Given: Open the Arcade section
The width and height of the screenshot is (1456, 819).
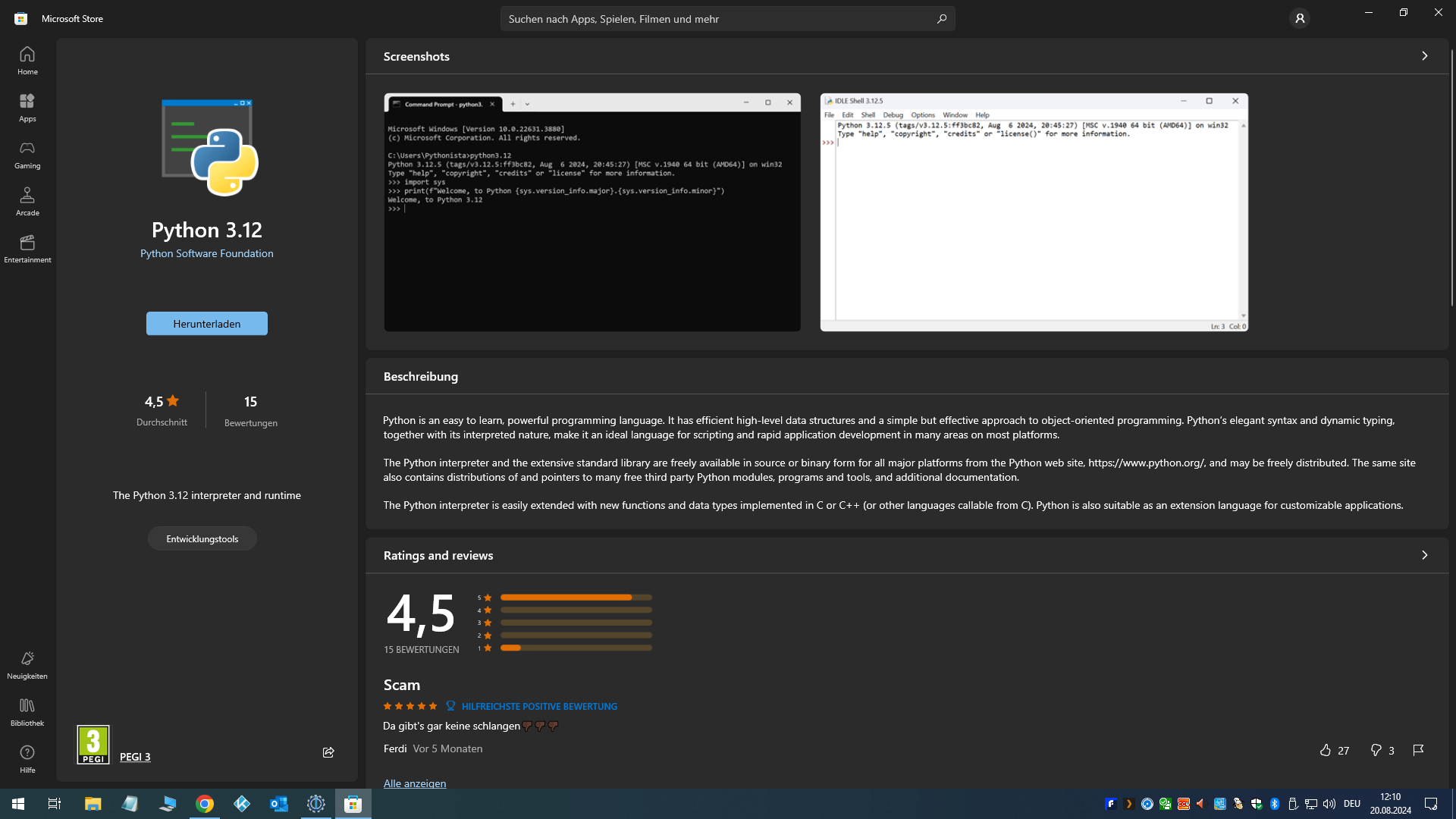Looking at the screenshot, I should (27, 202).
